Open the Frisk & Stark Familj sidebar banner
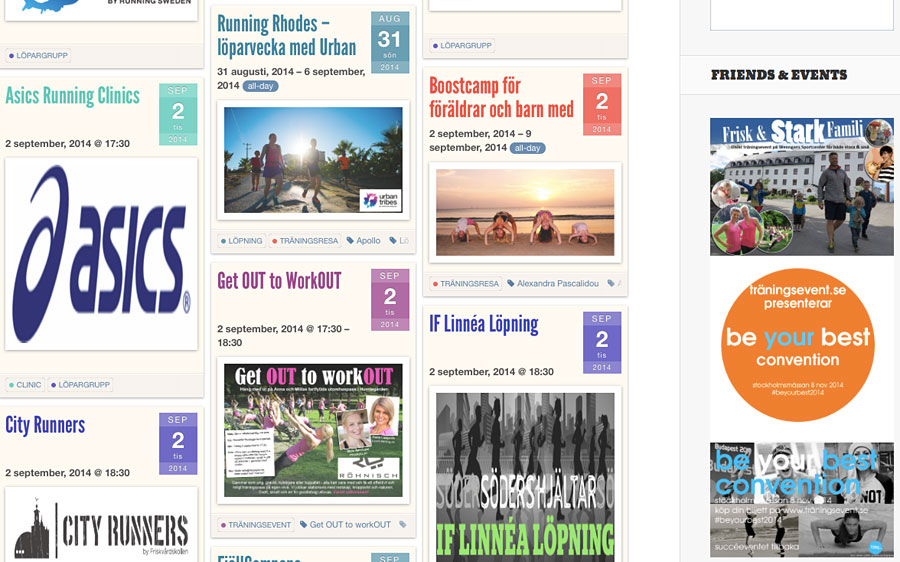The image size is (900, 562). (x=801, y=187)
